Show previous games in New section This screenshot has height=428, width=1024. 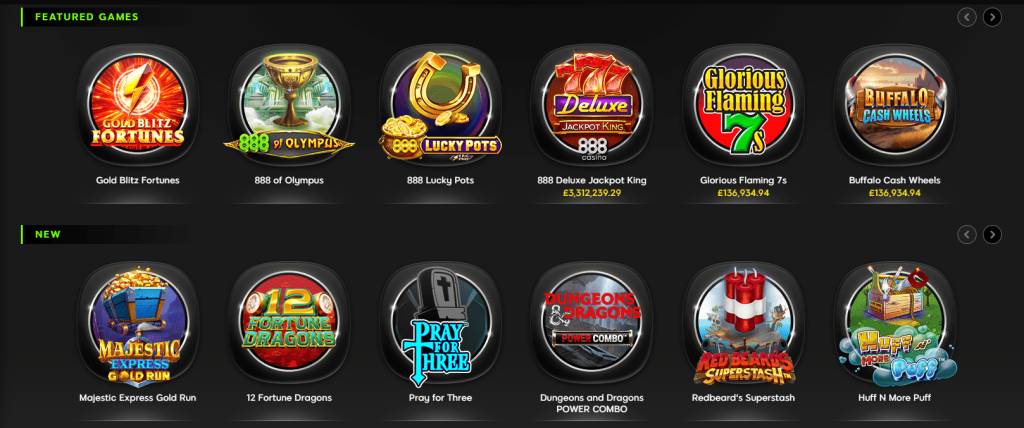click(967, 234)
